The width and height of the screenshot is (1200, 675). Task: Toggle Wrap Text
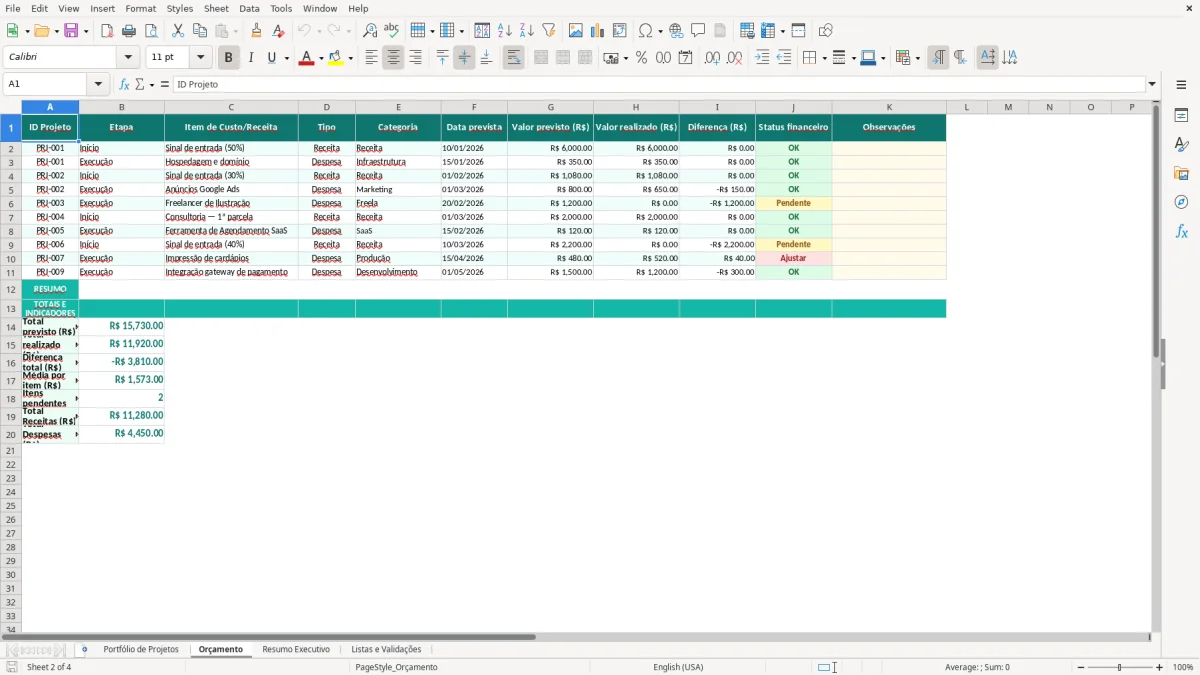point(514,58)
